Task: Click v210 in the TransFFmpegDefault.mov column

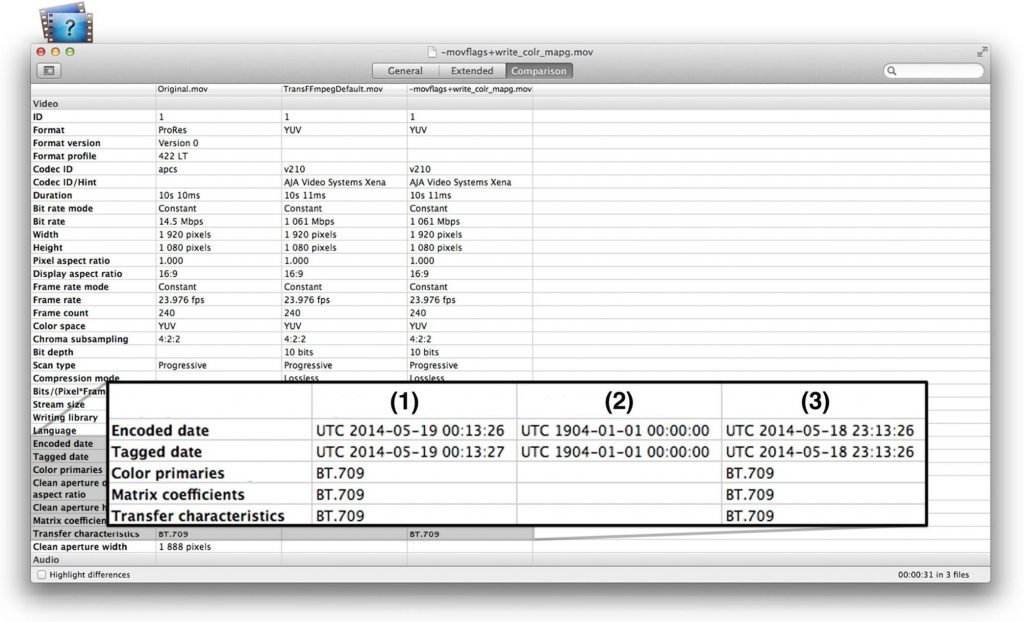Action: pyautogui.click(x=295, y=169)
